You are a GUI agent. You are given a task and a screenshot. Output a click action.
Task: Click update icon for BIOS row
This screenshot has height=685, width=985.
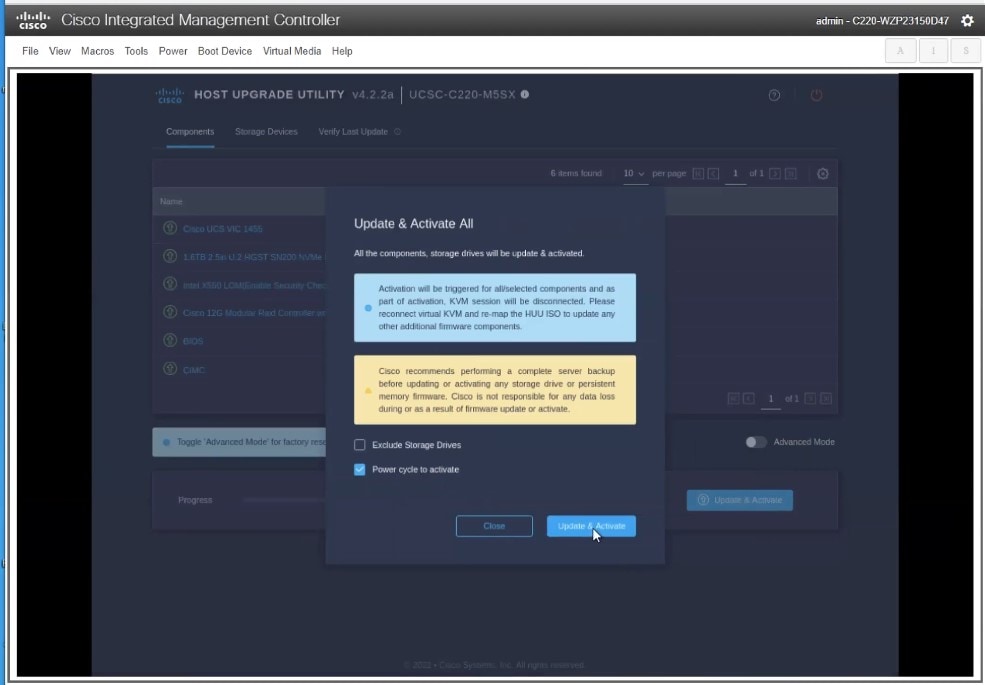[170, 340]
